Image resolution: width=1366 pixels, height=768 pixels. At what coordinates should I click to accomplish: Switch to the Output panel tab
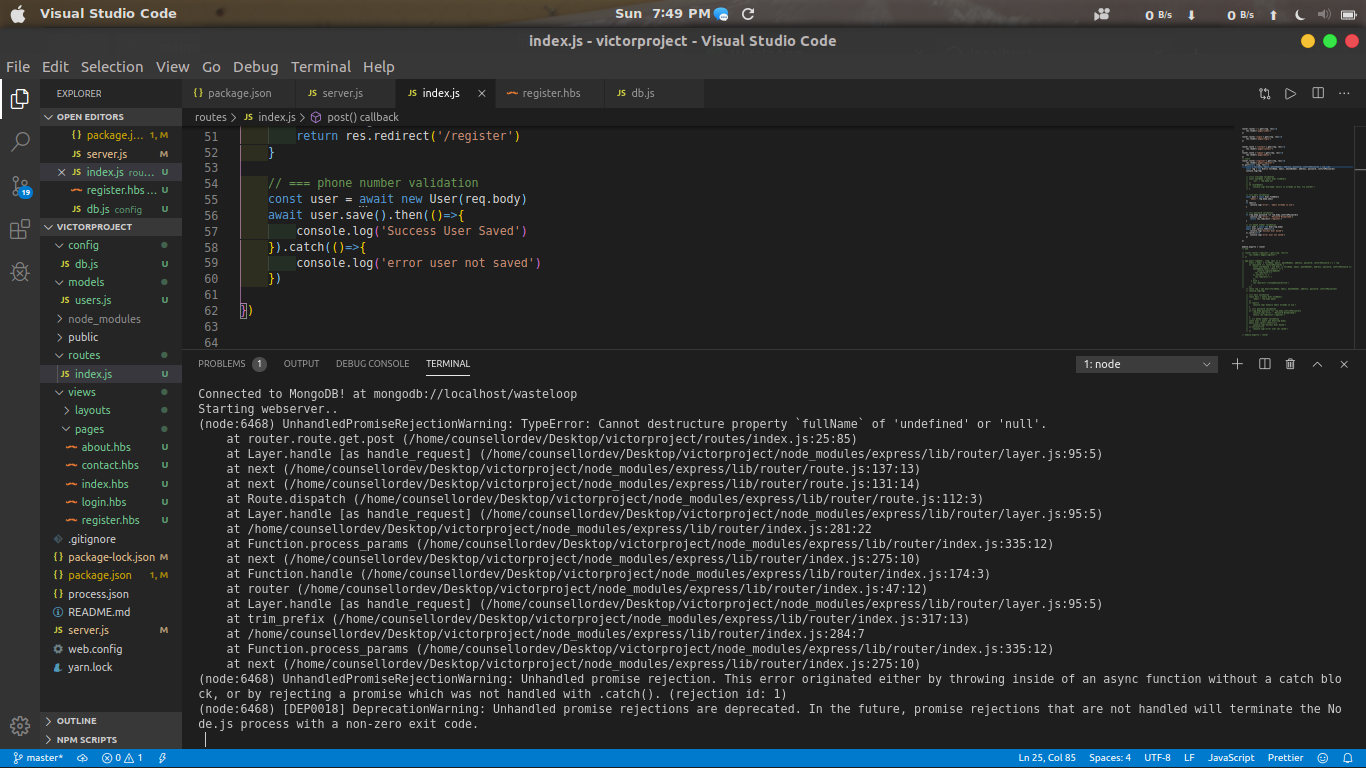[x=301, y=364]
